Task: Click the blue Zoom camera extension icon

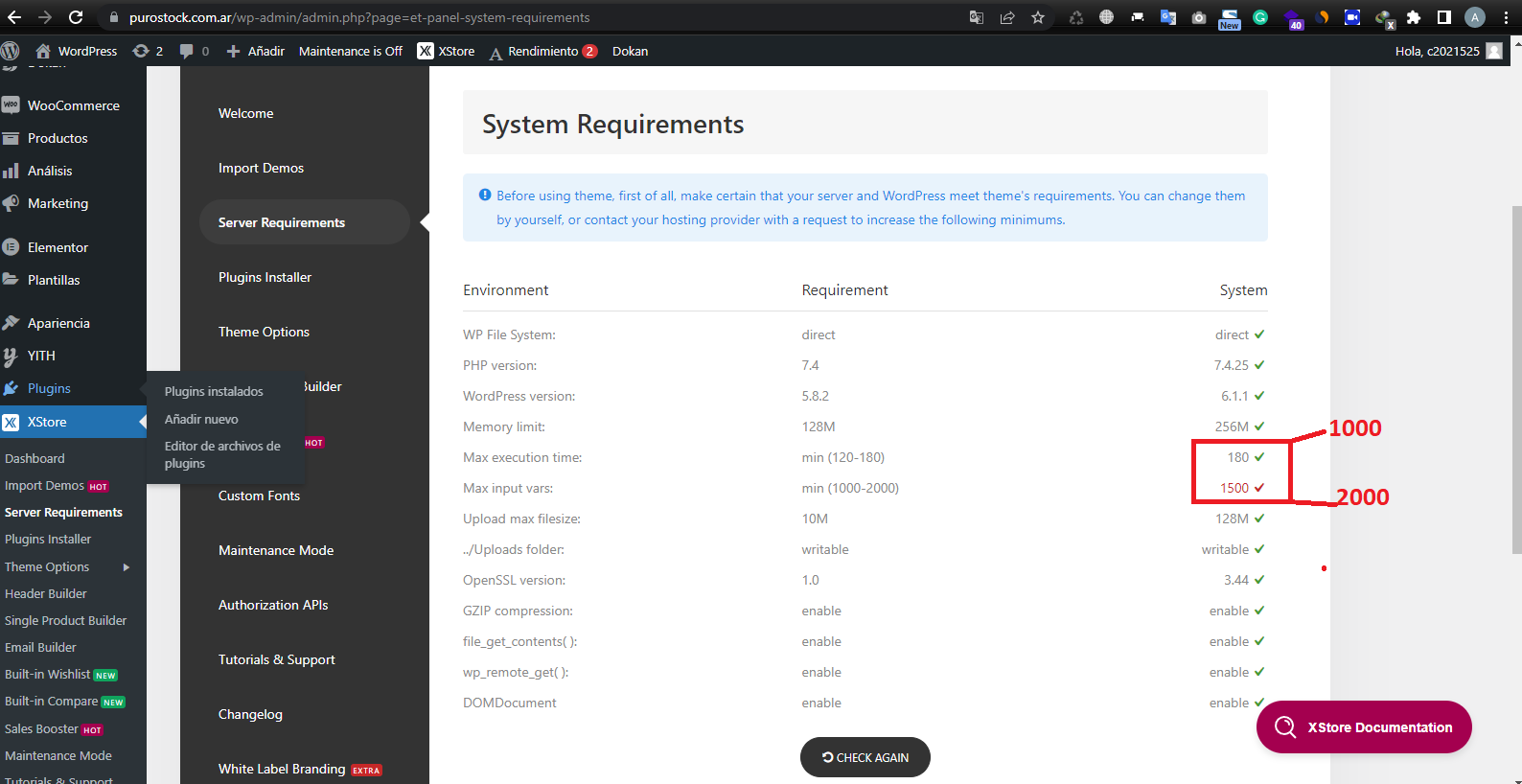Action: (x=1352, y=17)
